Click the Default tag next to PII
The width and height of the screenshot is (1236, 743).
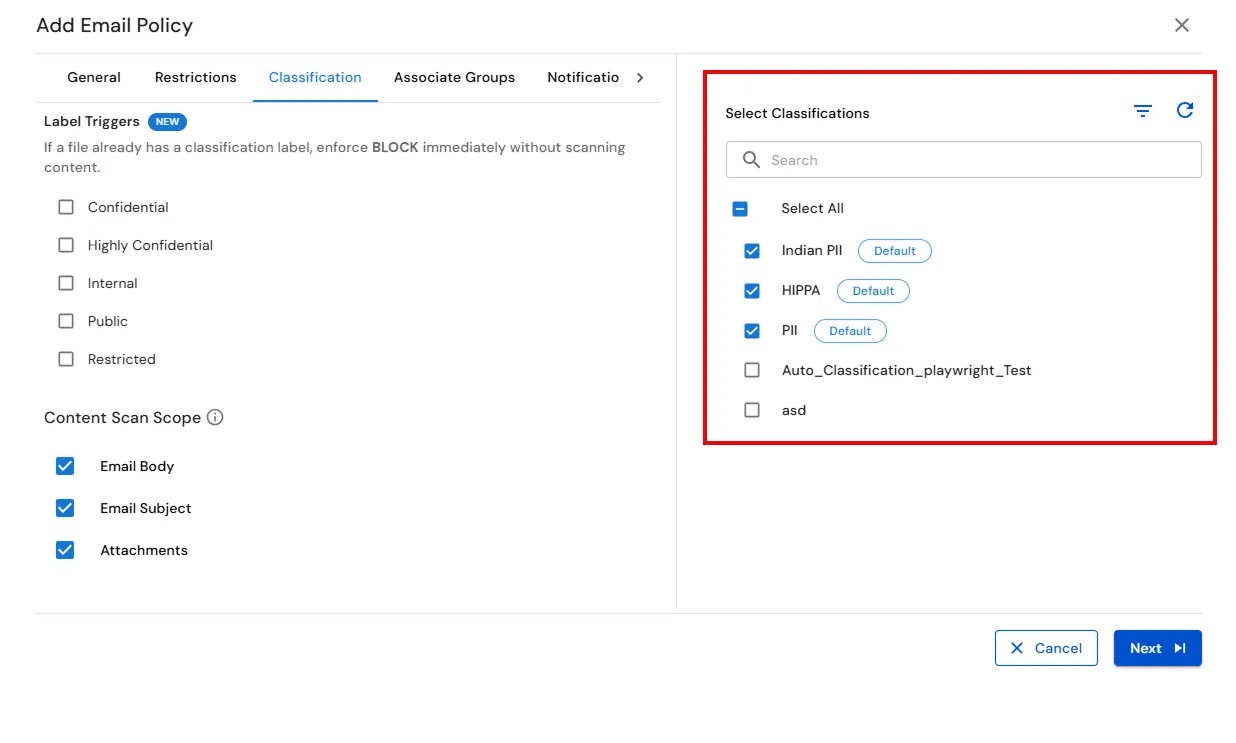[x=850, y=331]
